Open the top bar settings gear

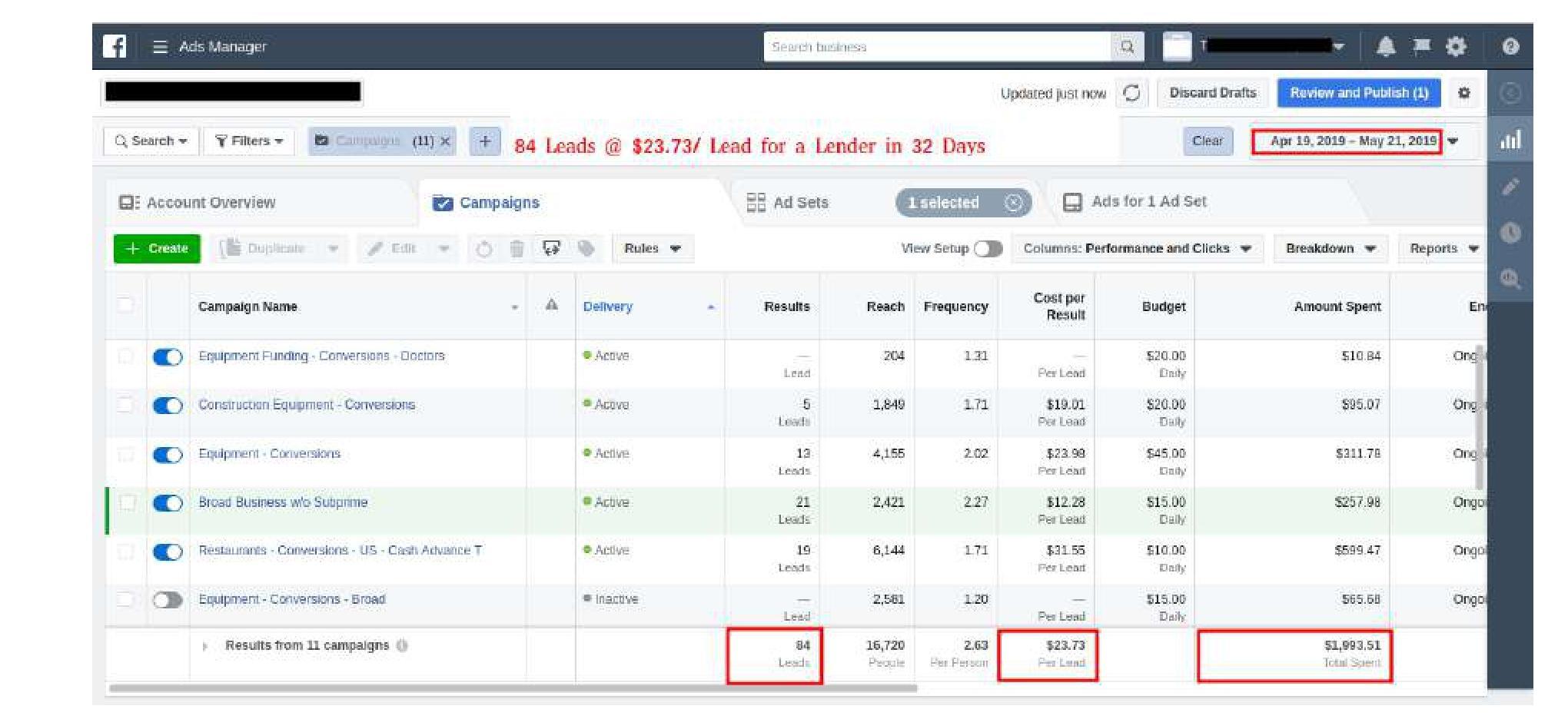[1456, 47]
